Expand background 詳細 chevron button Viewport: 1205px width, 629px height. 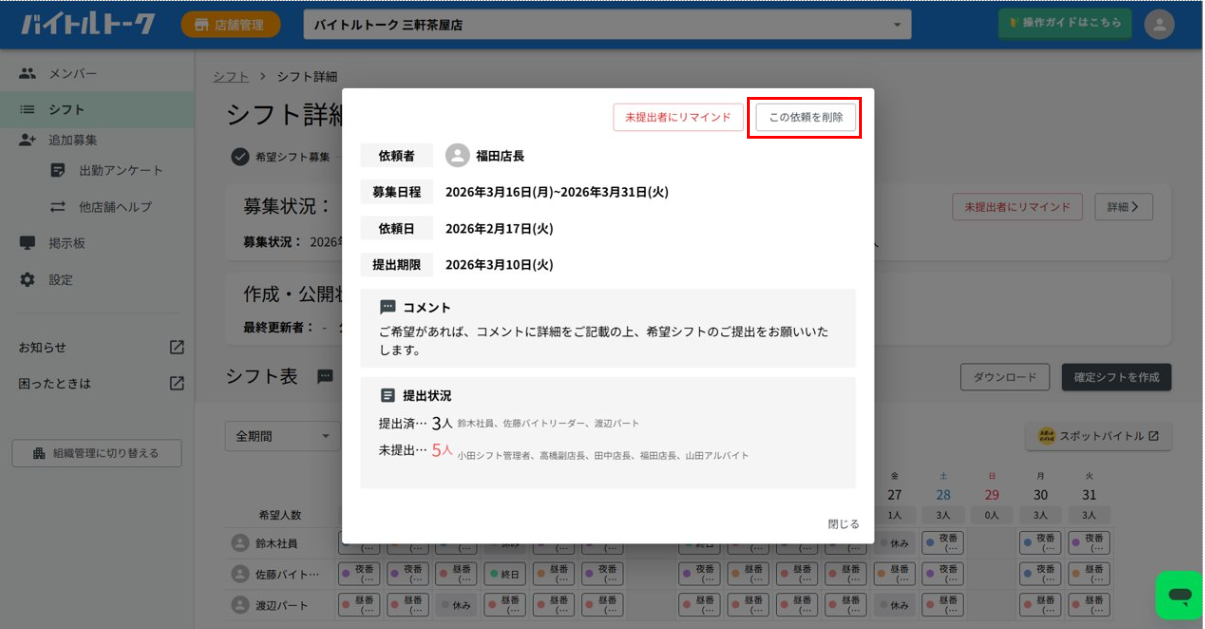pos(1124,207)
